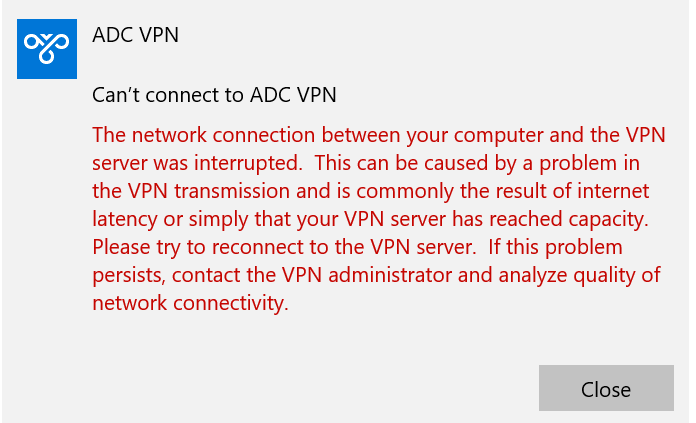Click the phrase "analyze quality of" in the message
This screenshot has height=423, width=696.
[x=579, y=275]
